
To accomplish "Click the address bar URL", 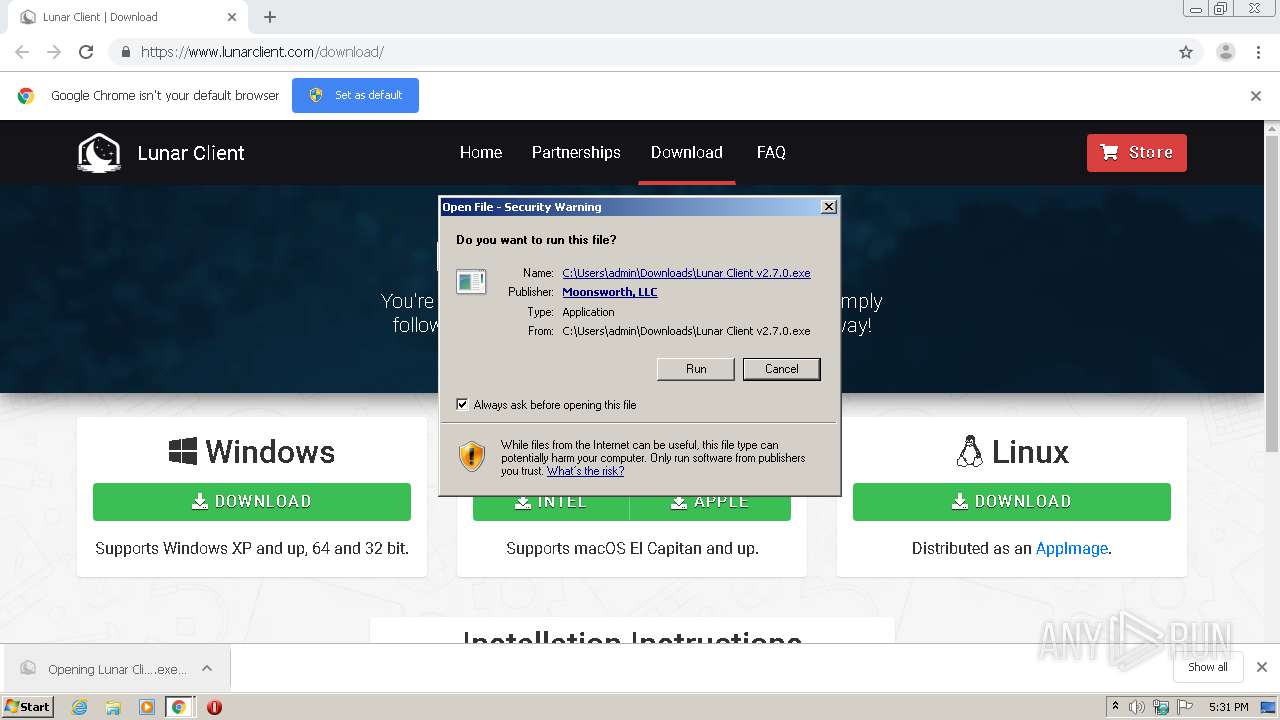I will [262, 52].
